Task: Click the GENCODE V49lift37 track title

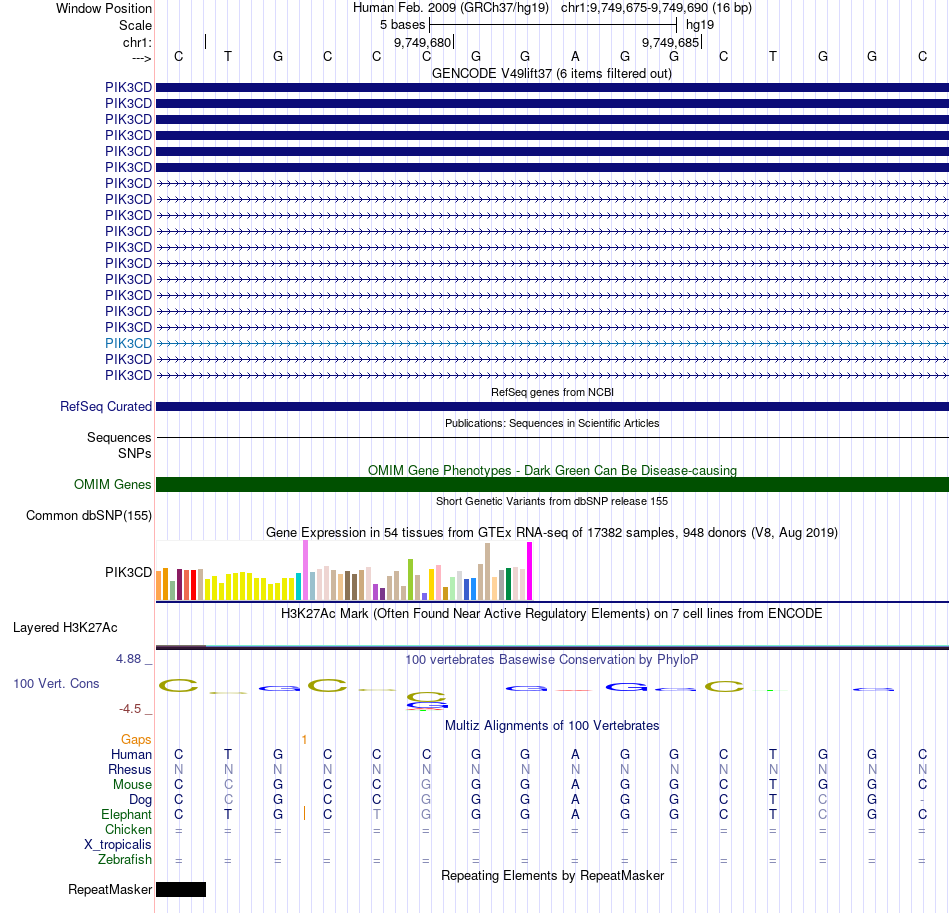Action: pos(552,74)
